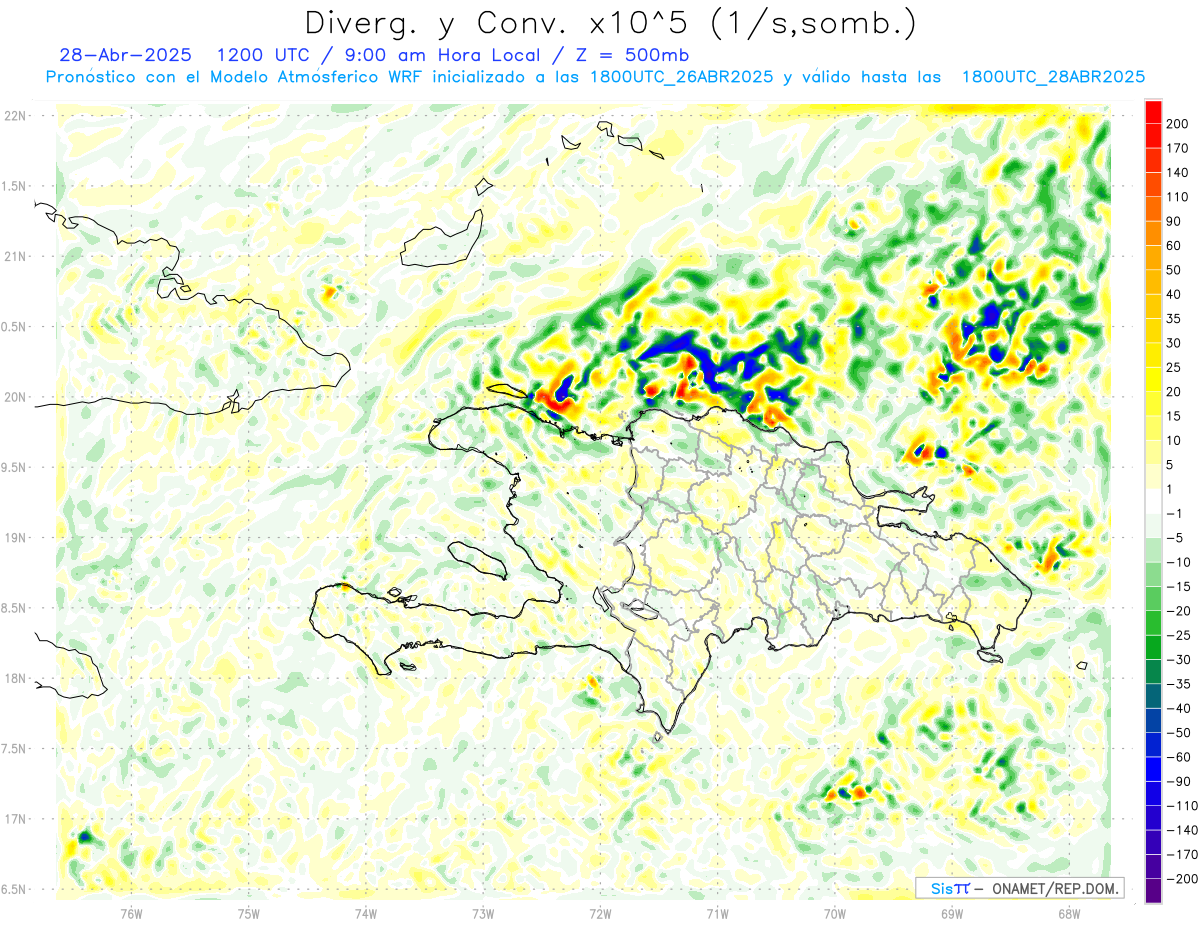The height and width of the screenshot is (927, 1200).
Task: Click the '68W' longitude label
Action: tap(1069, 913)
